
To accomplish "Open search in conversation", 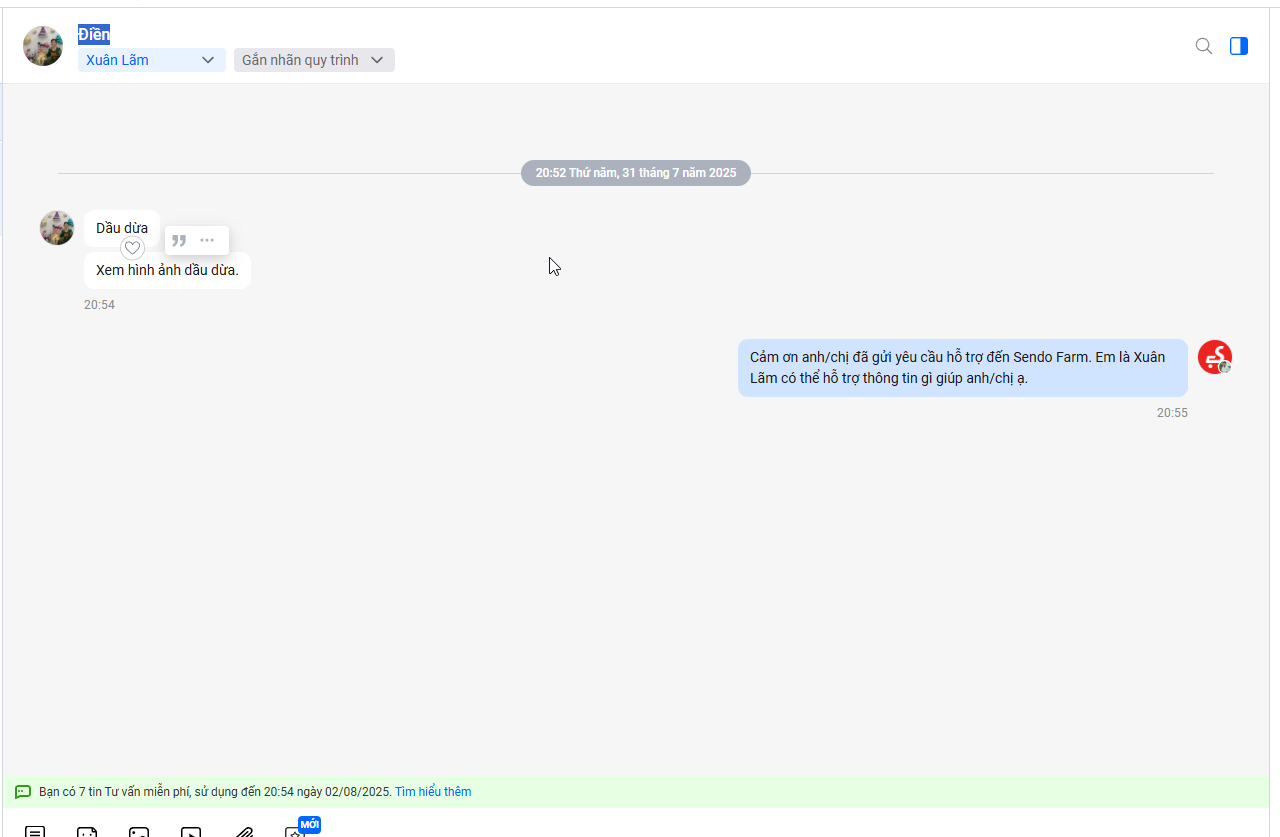I will [1204, 46].
